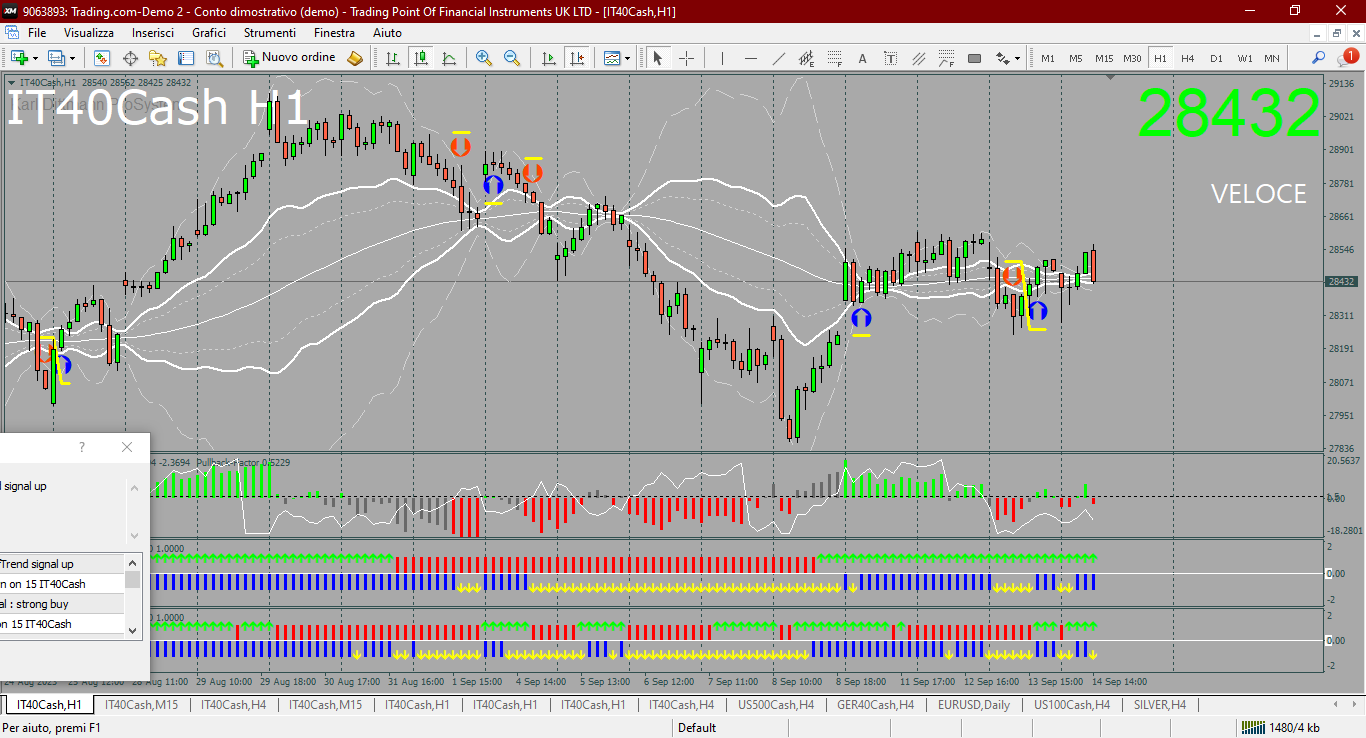This screenshot has height=738, width=1366.
Task: Switch to M5 timeframe
Action: coord(1076,58)
